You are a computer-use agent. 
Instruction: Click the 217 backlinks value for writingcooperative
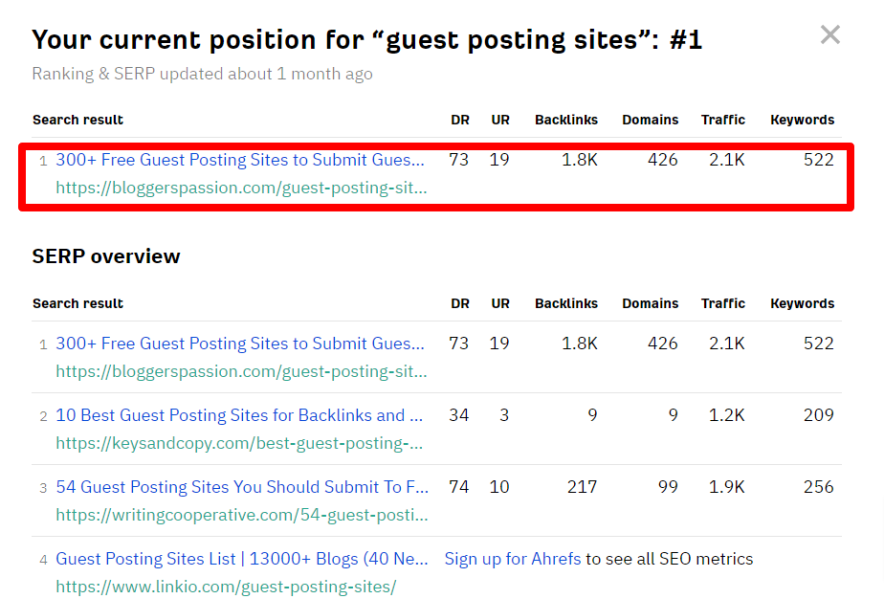[581, 488]
